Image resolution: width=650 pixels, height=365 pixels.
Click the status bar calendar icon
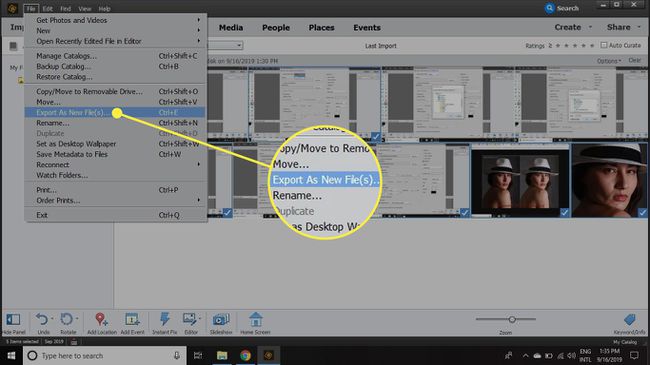coord(74,342)
